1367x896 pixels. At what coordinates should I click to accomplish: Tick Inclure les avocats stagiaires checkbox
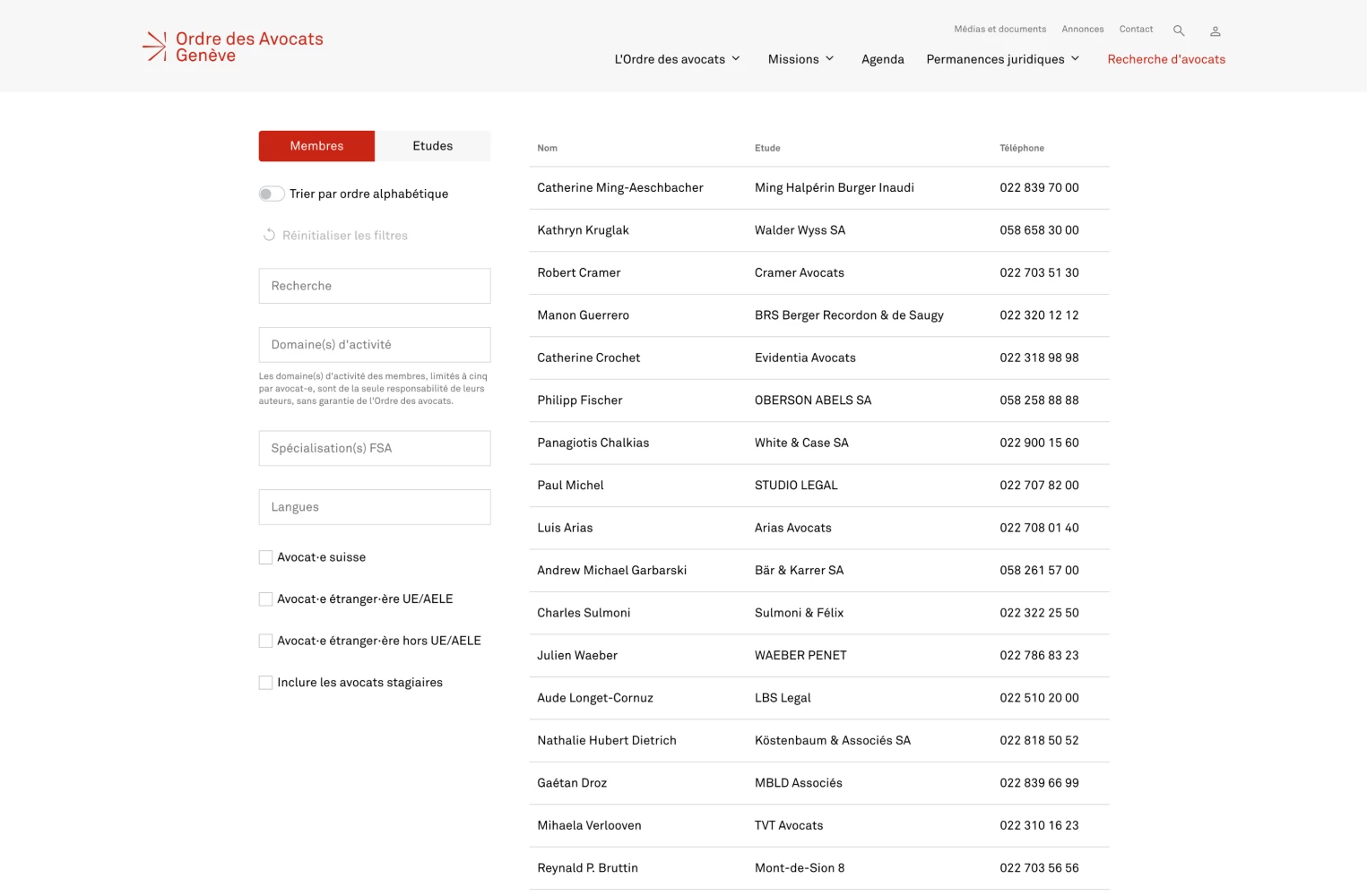[265, 683]
